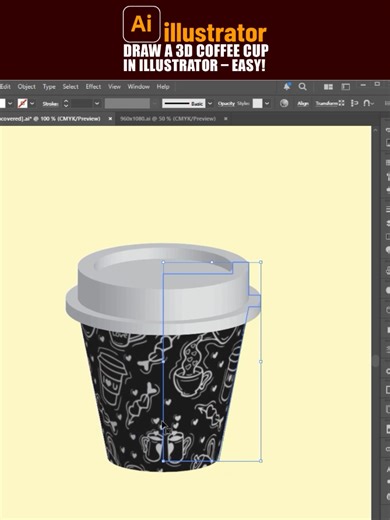The width and height of the screenshot is (390, 520).
Task: Open the workspace switcher icon
Action: coord(346,87)
